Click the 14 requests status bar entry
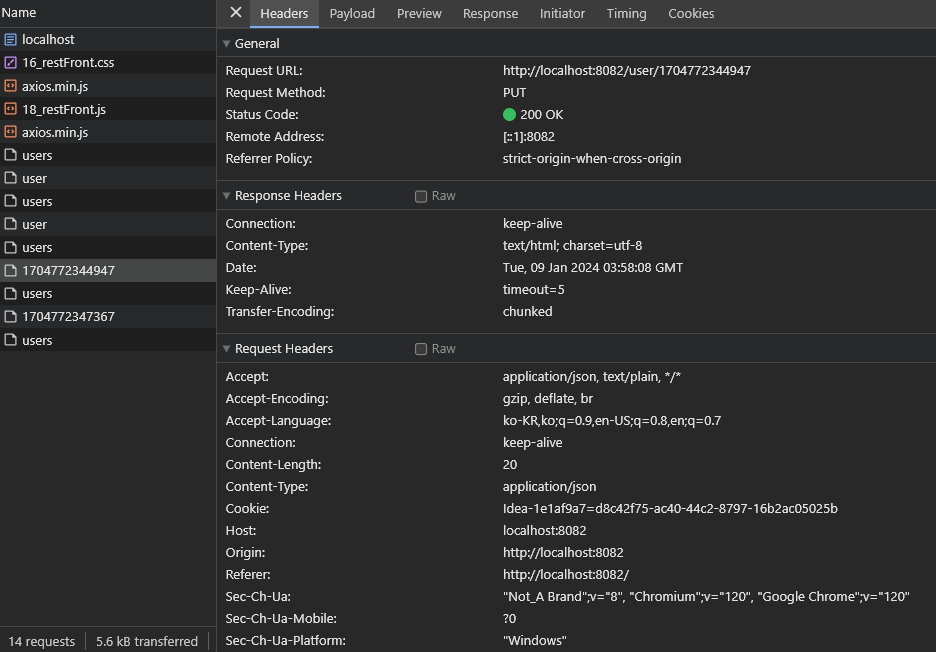Image resolution: width=936 pixels, height=652 pixels. click(x=42, y=642)
